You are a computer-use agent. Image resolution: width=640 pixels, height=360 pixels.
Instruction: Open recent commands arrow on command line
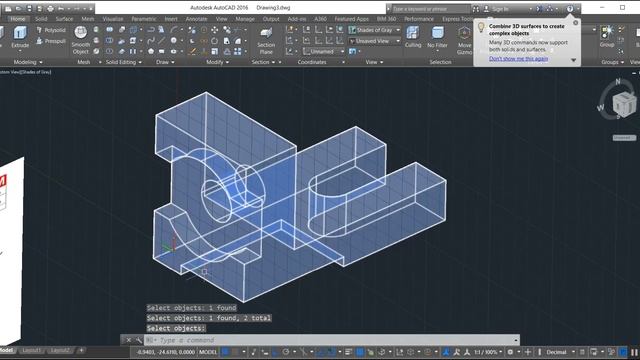coord(516,340)
